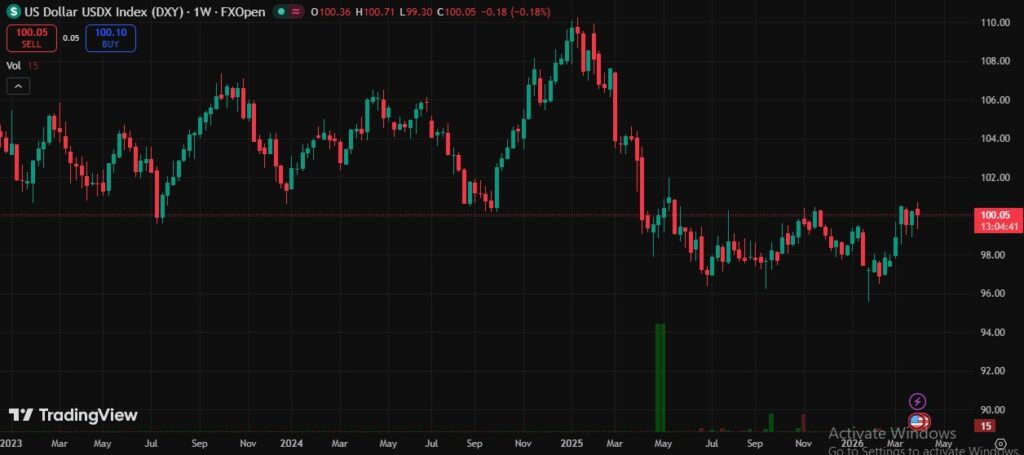Image resolution: width=1024 pixels, height=455 pixels.
Task: Open the US flag economic event marker
Action: coord(917,422)
